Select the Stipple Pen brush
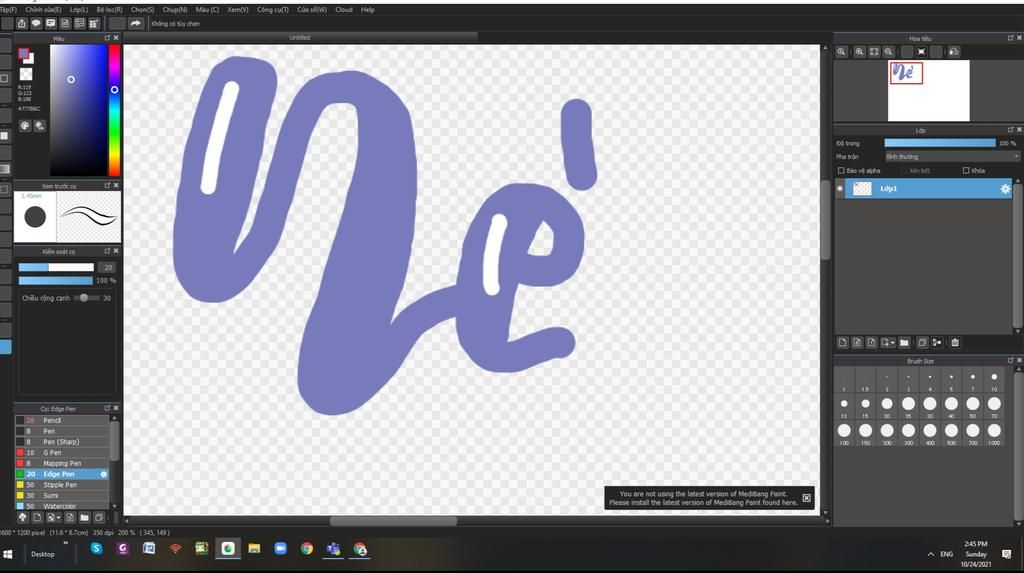This screenshot has width=1024, height=573. point(62,485)
